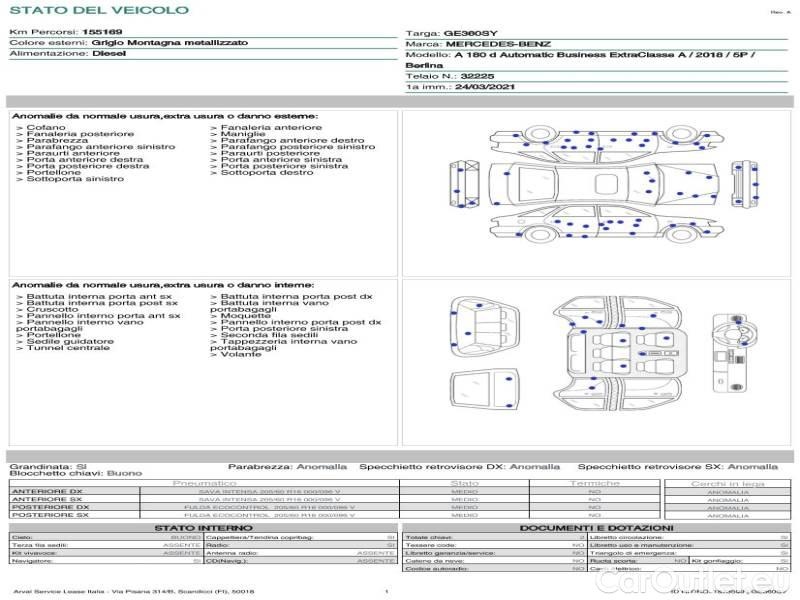Click 'Grigio Montagna metallizzato' exterior colour value
The image size is (800, 600).
pyautogui.click(x=170, y=42)
